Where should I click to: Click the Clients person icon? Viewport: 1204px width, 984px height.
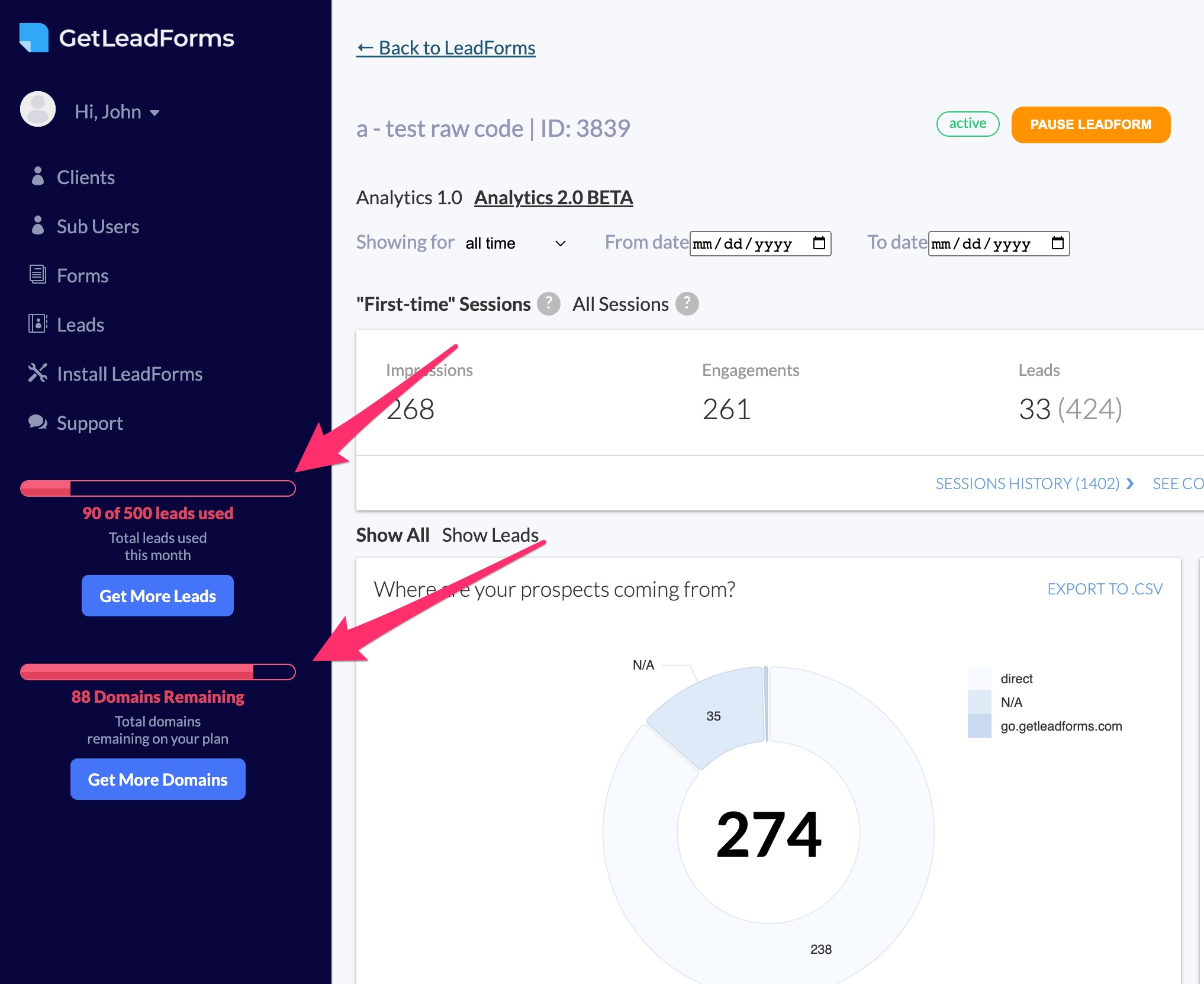38,176
